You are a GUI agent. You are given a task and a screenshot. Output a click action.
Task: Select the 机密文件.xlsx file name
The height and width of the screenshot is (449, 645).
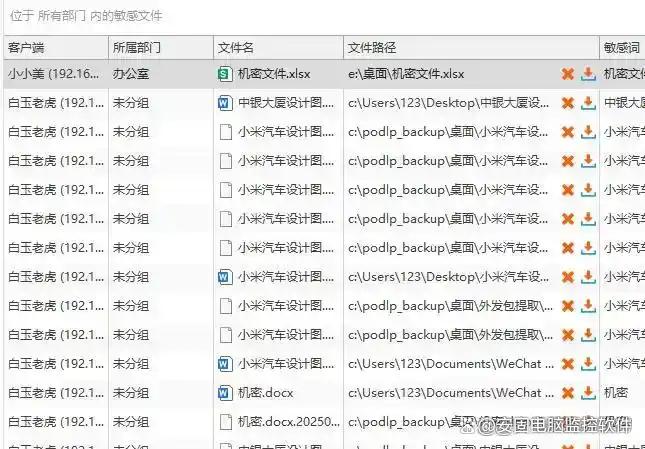[x=274, y=74]
